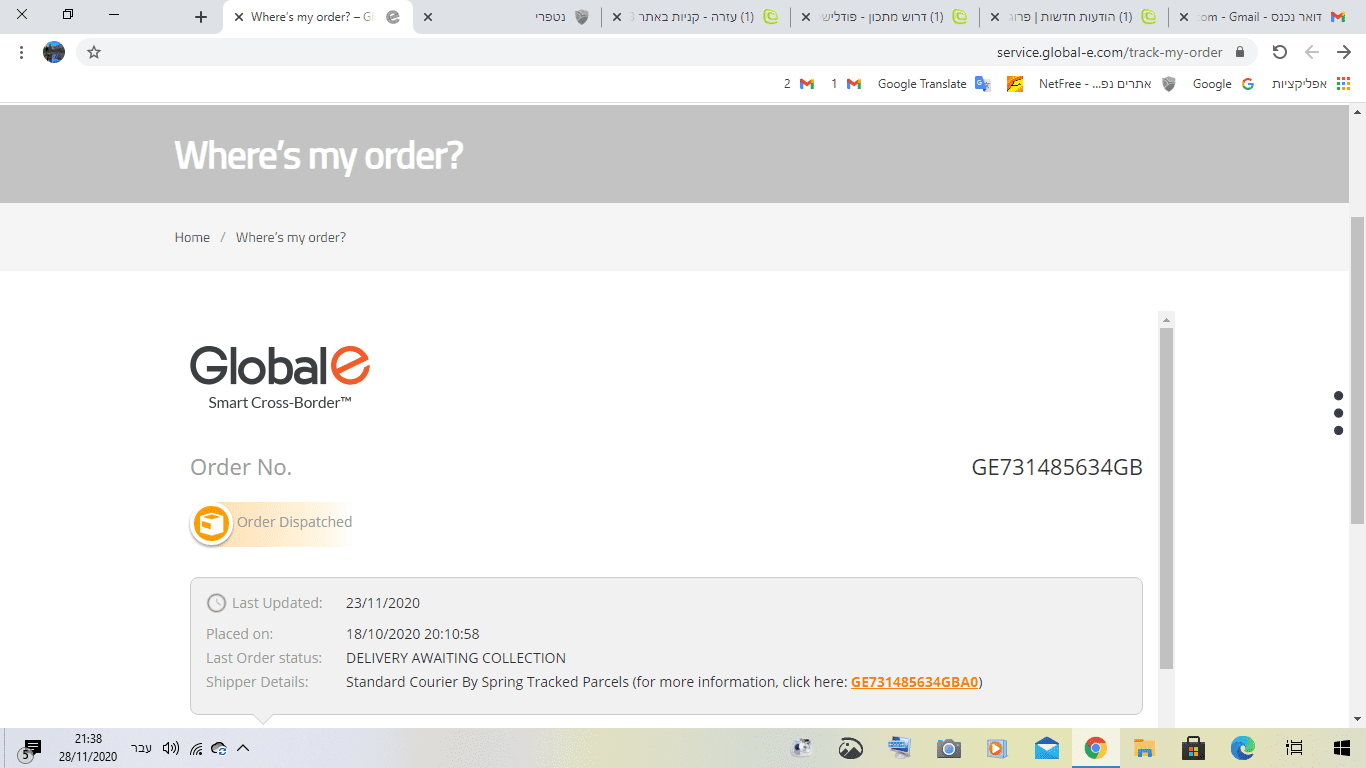Switch to the נטפרי tab
Viewport: 1366px width, 768px height.
510,17
